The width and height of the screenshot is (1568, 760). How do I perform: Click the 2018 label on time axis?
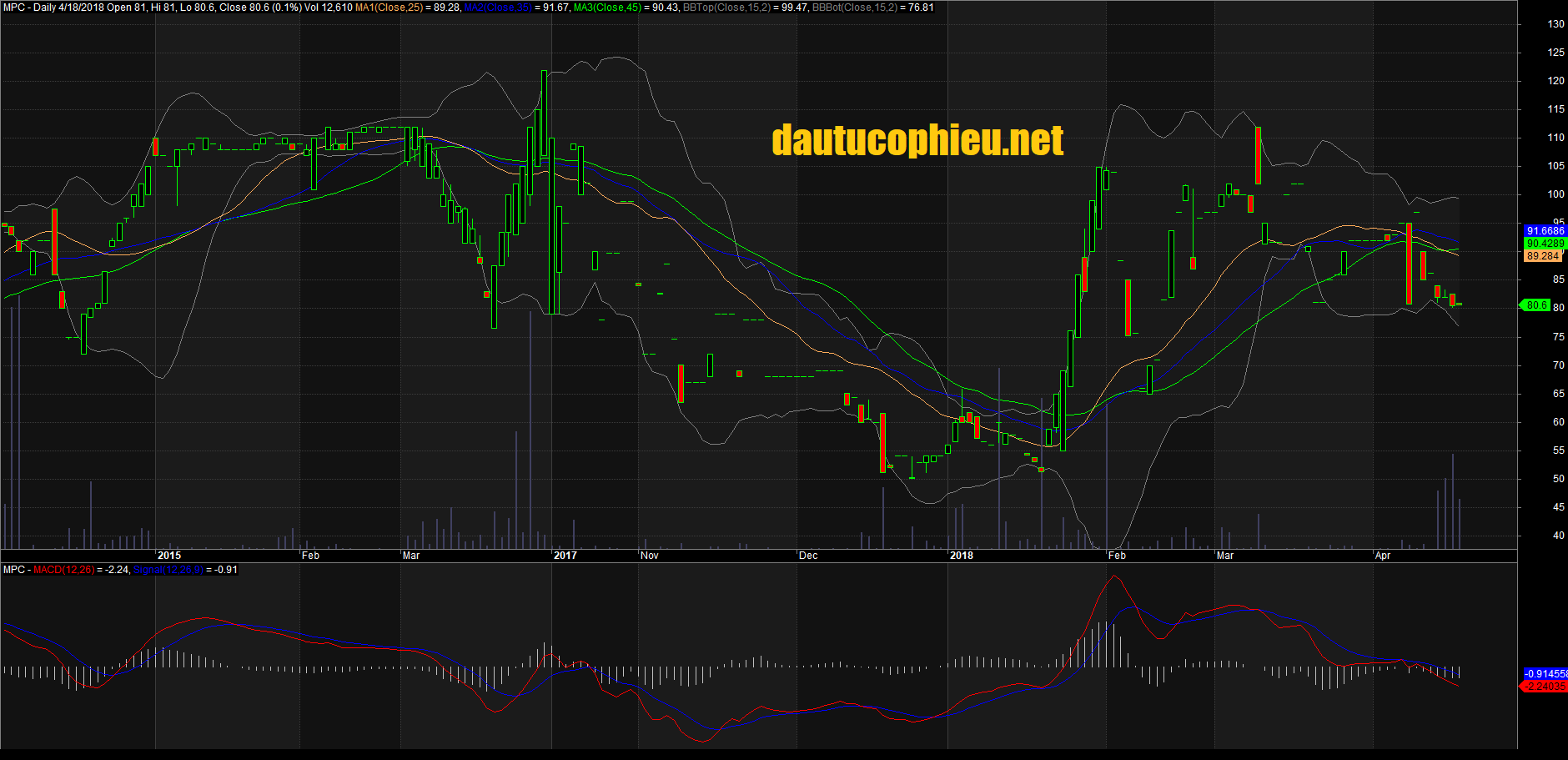tap(962, 556)
